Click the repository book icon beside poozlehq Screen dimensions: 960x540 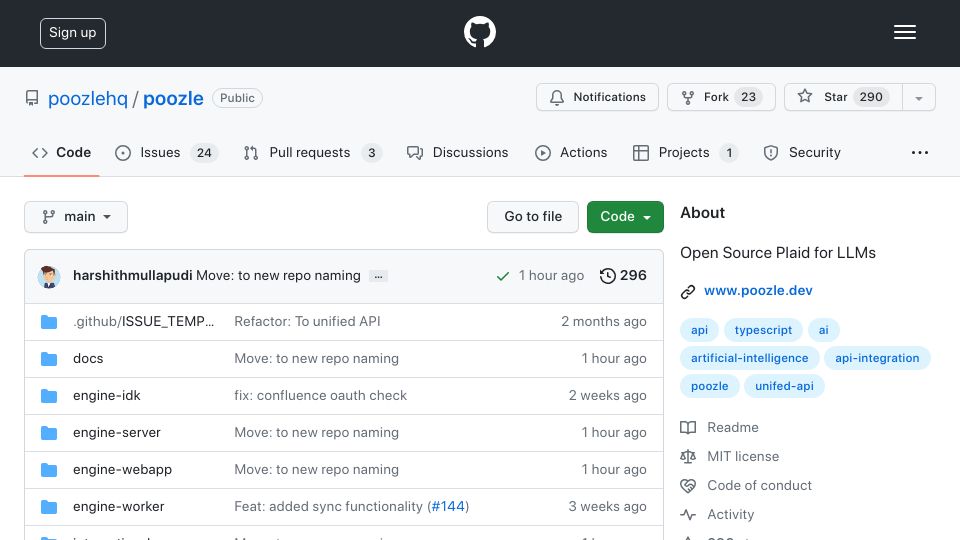coord(32,98)
